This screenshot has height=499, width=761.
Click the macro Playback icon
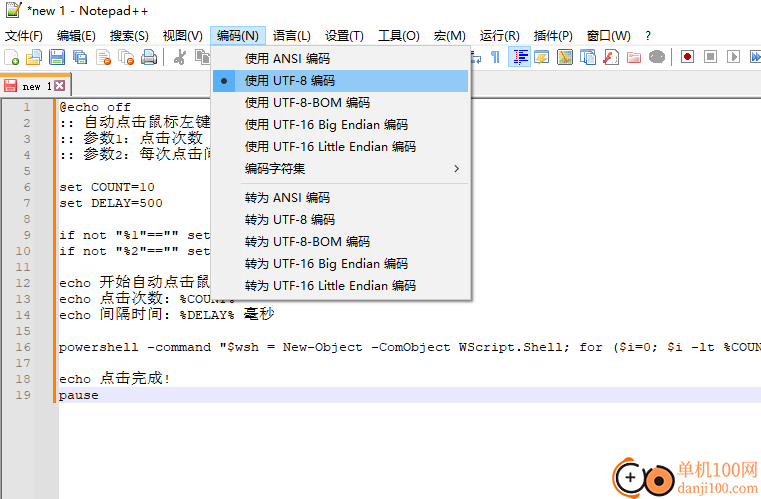tap(733, 57)
